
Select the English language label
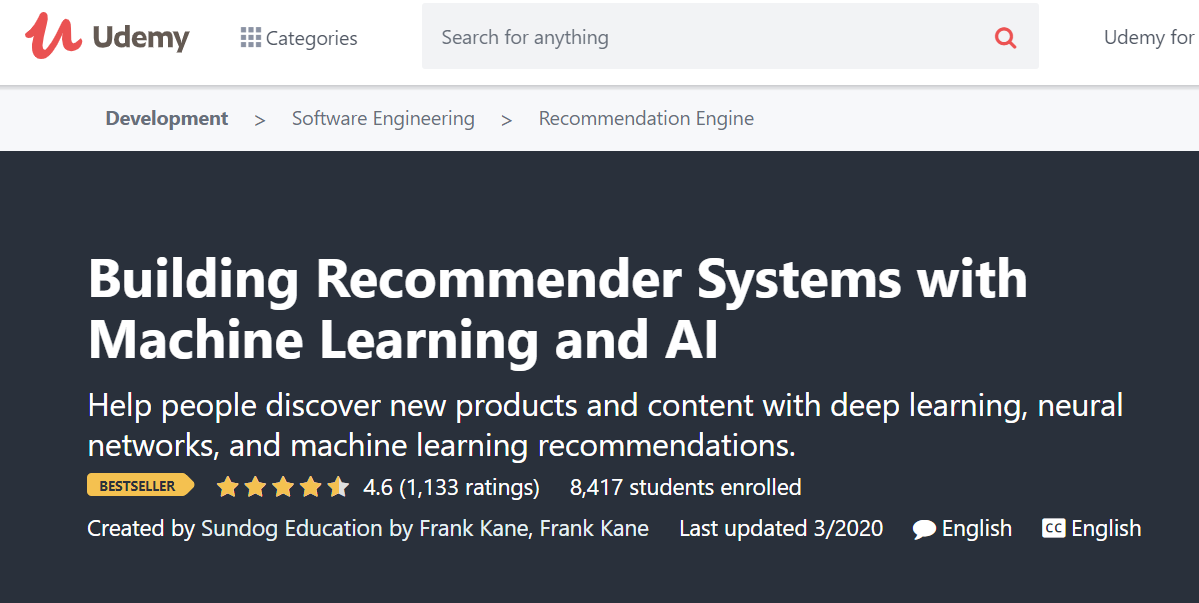coord(978,528)
